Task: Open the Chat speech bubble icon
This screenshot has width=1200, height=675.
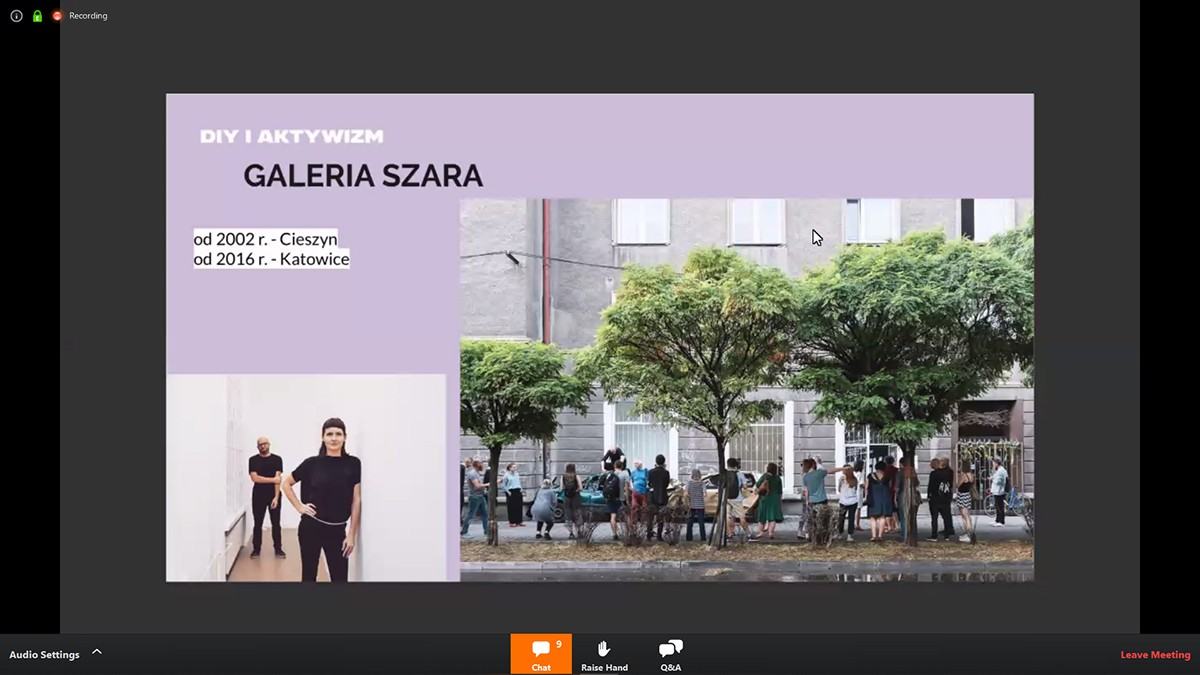Action: [x=540, y=649]
